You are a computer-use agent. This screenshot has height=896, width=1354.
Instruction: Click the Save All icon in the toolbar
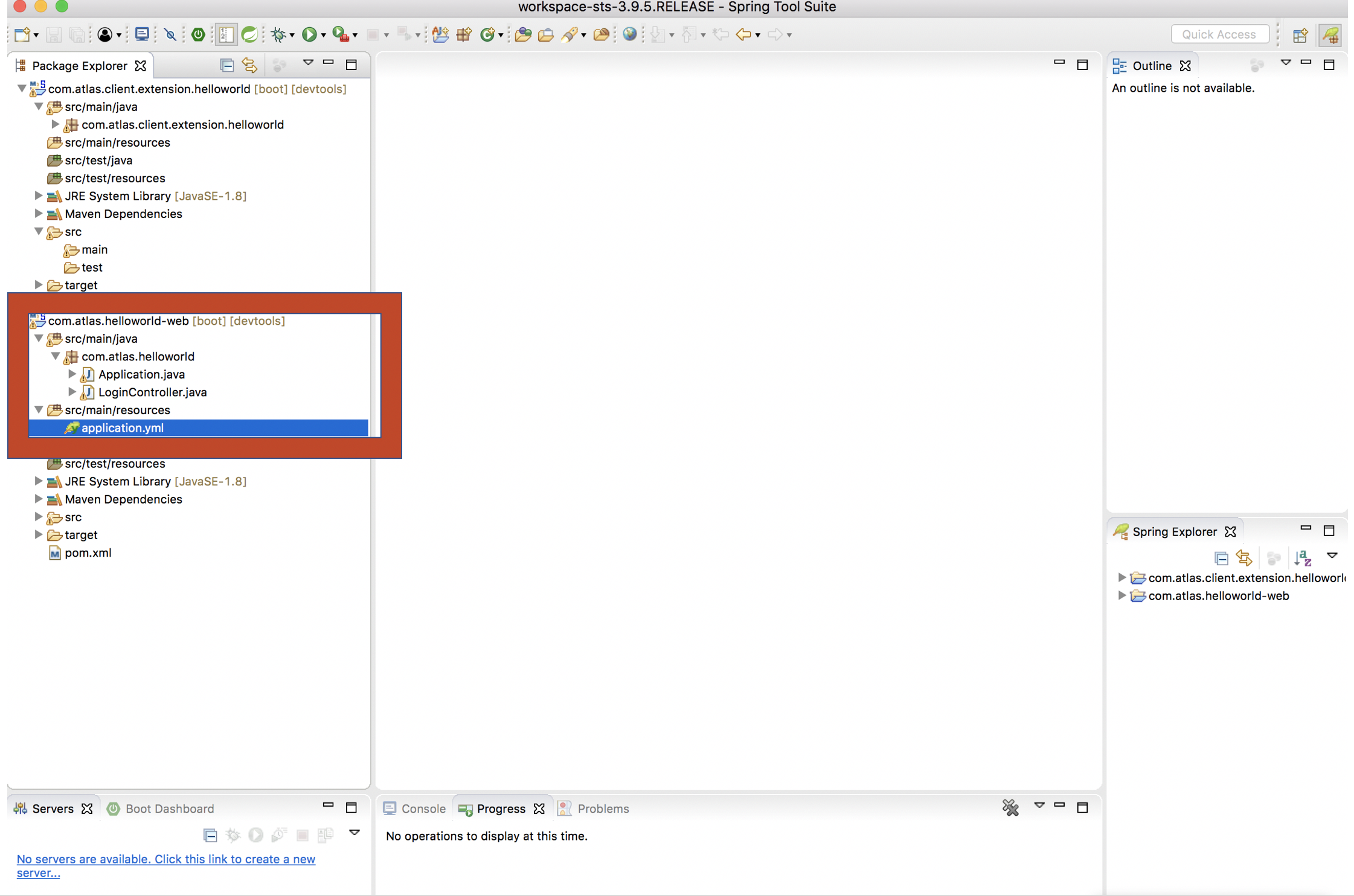[77, 34]
